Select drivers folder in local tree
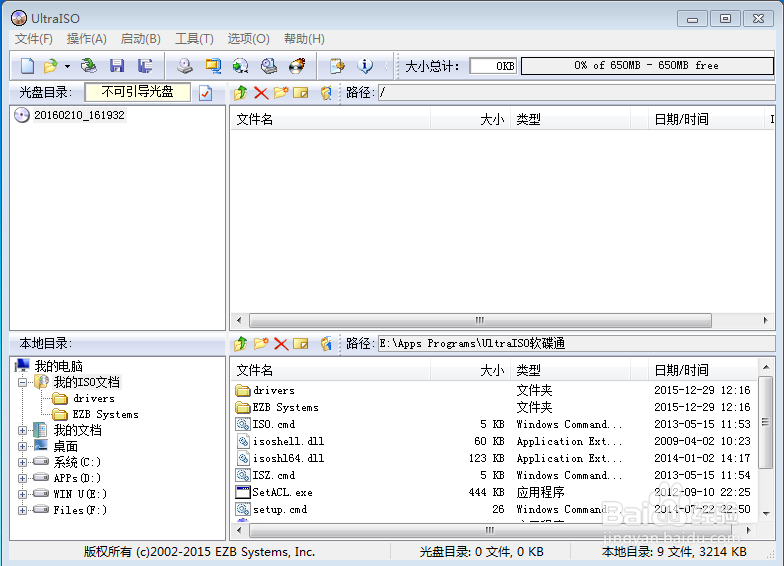 [94, 398]
